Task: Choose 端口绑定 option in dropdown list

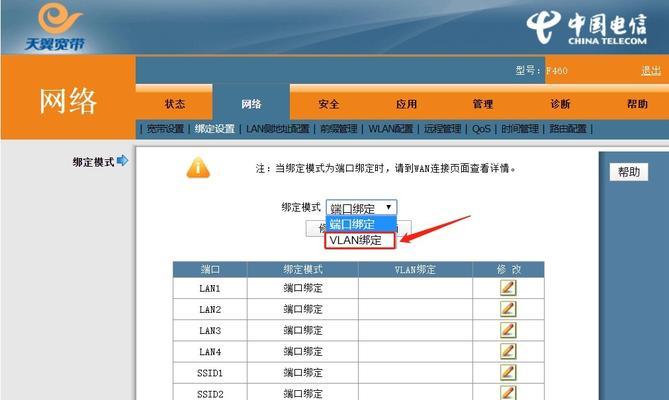Action: pos(361,224)
